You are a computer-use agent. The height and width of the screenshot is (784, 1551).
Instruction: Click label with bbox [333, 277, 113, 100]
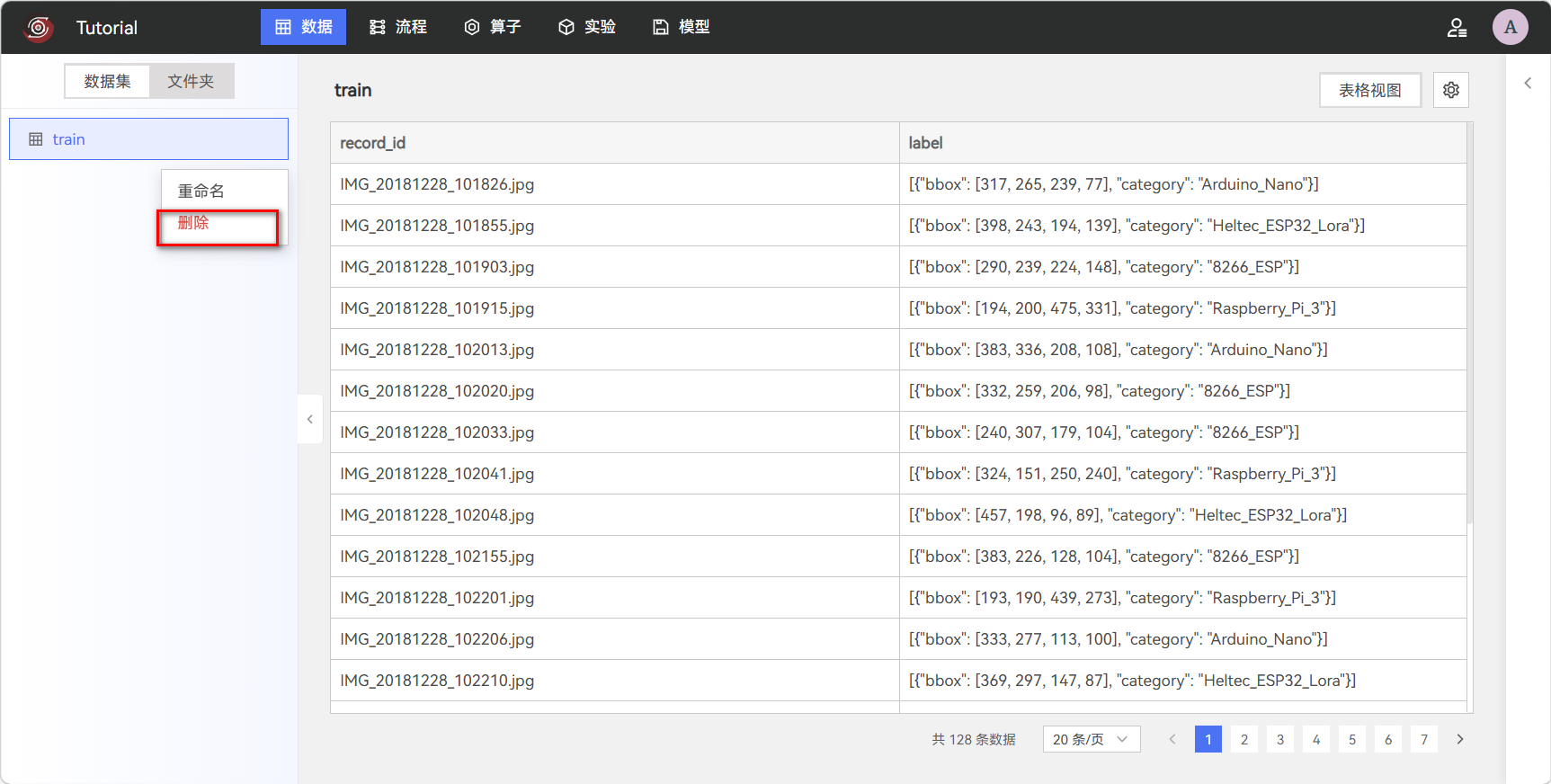(x=1183, y=639)
